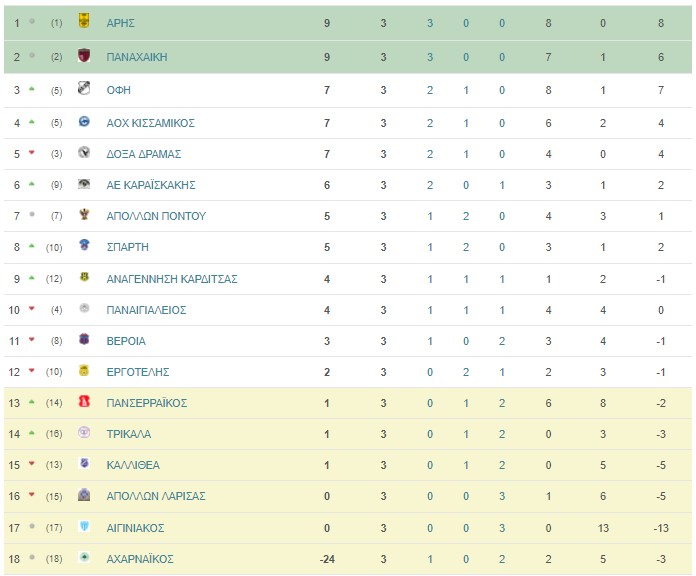Click the ΠΑΝΑΧΑΙΚΗ team crest icon

point(84,55)
